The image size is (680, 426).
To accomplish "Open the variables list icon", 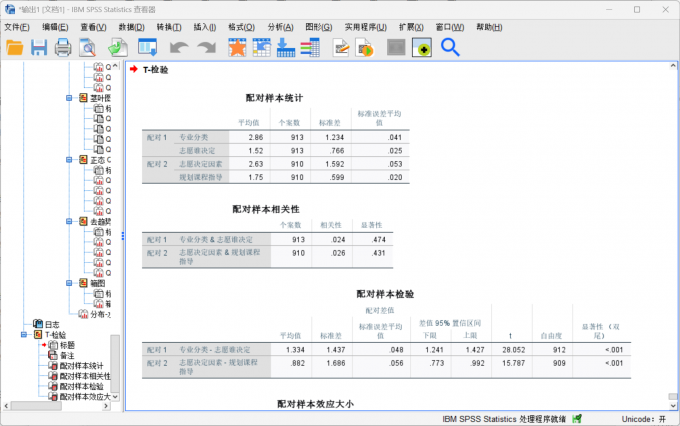I will pos(310,47).
